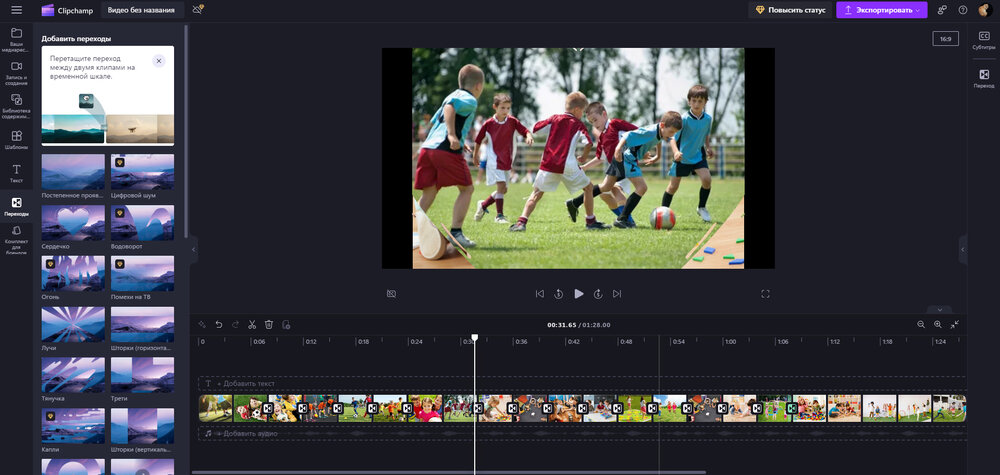This screenshot has width=1000, height=475.
Task: Collapse the timeline with chevron below preview
Action: click(939, 309)
